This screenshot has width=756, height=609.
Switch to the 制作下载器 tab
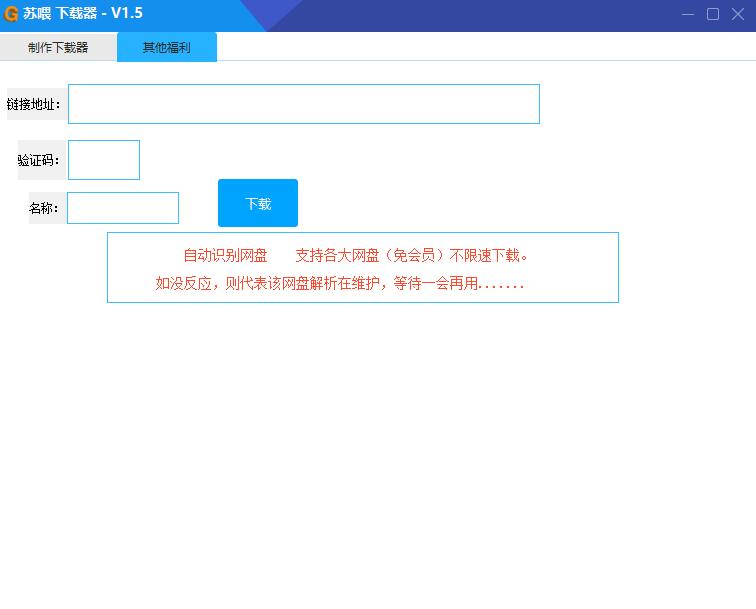pos(58,47)
